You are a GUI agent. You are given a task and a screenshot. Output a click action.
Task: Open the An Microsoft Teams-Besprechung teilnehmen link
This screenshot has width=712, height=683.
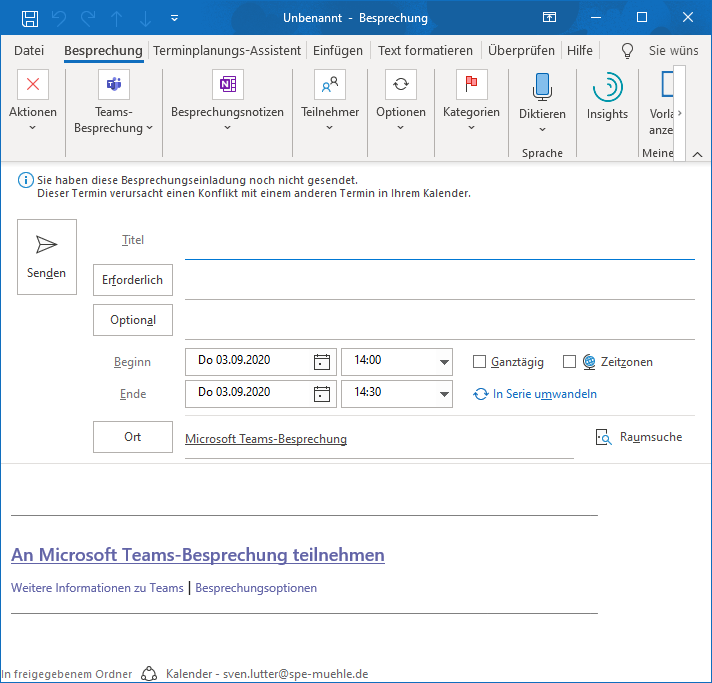coord(198,555)
